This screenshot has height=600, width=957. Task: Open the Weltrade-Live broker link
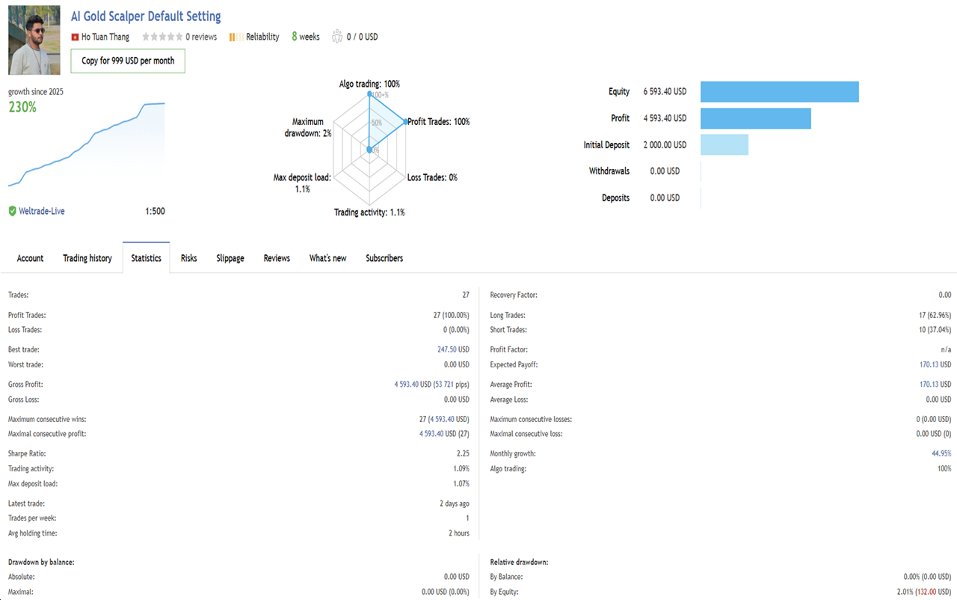tap(42, 211)
